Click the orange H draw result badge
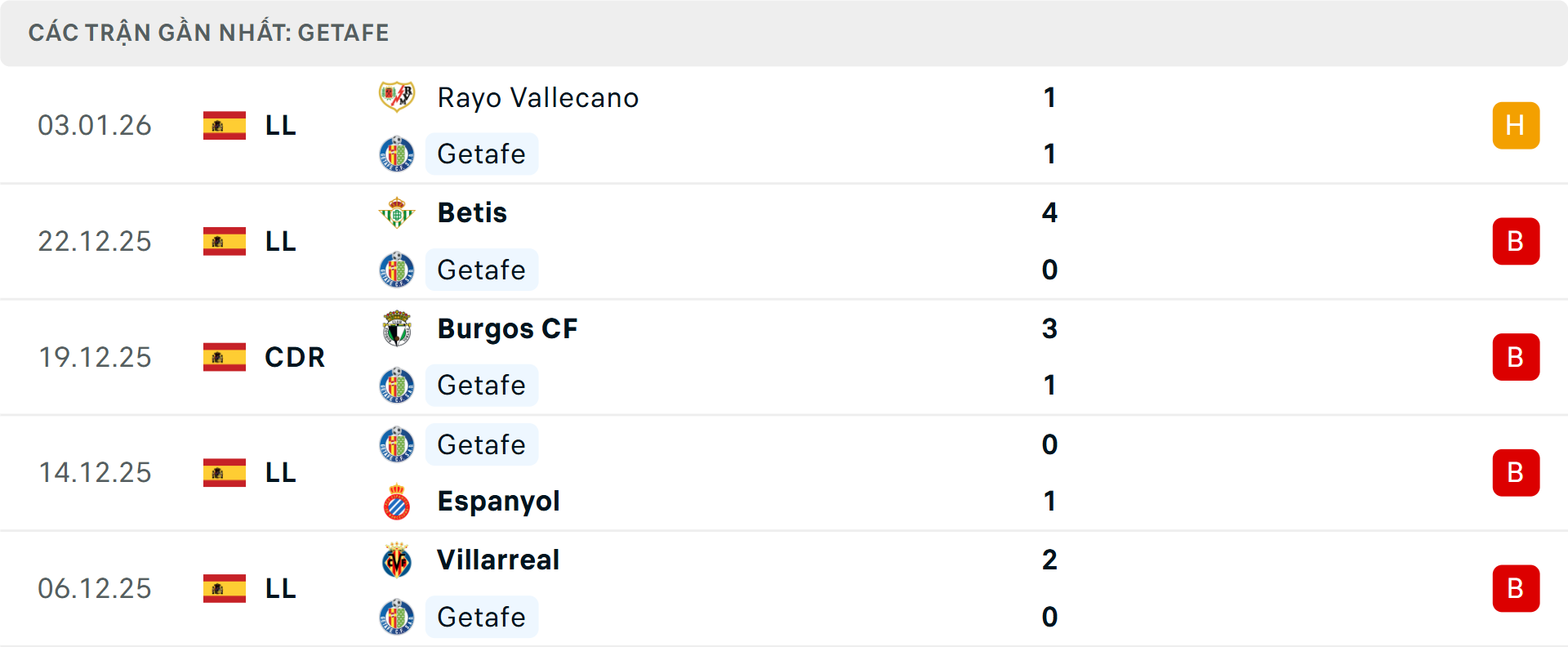 pyautogui.click(x=1516, y=126)
